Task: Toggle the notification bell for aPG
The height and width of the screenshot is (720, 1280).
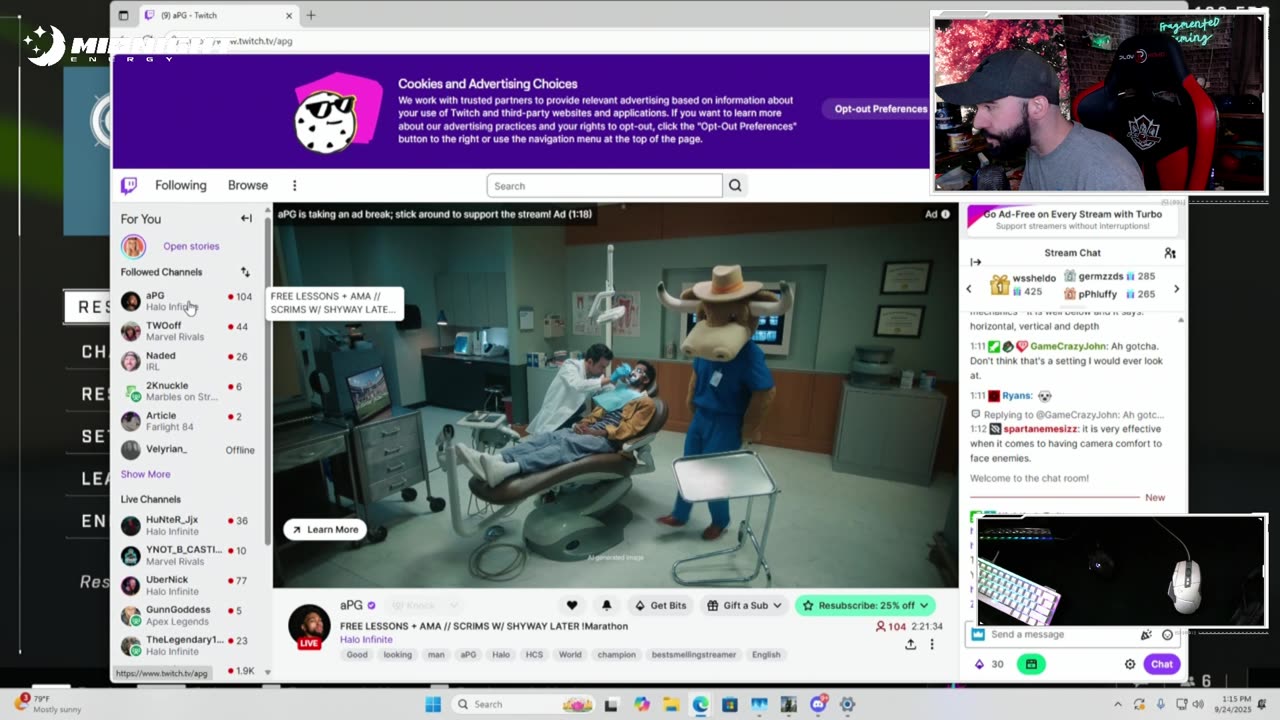Action: coord(606,605)
